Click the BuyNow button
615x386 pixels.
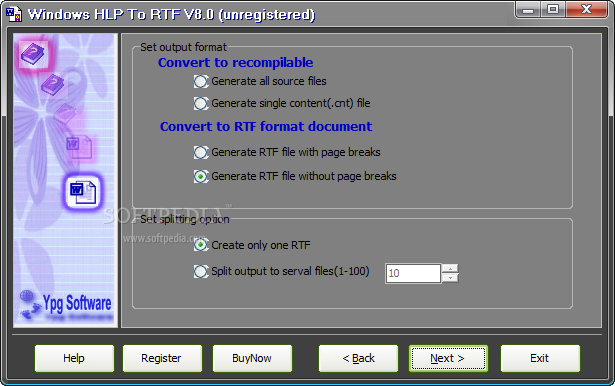click(x=252, y=358)
